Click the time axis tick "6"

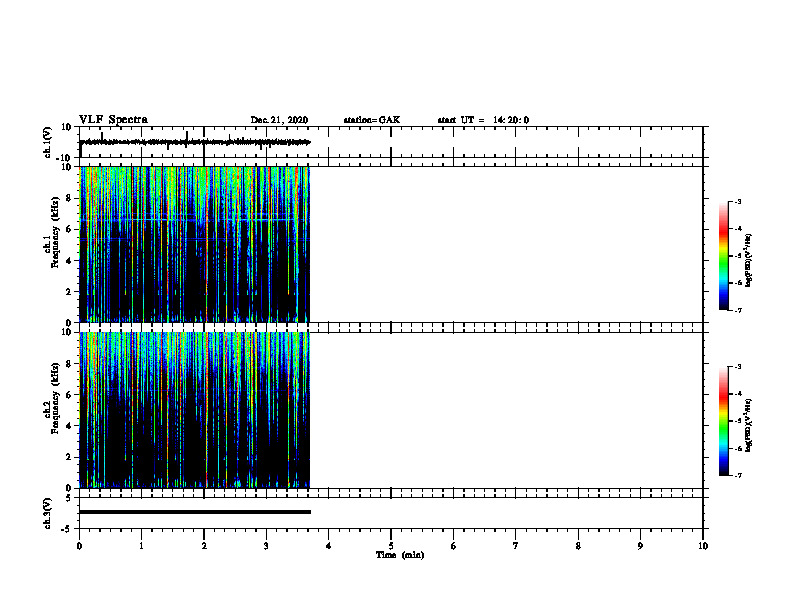click(x=454, y=546)
